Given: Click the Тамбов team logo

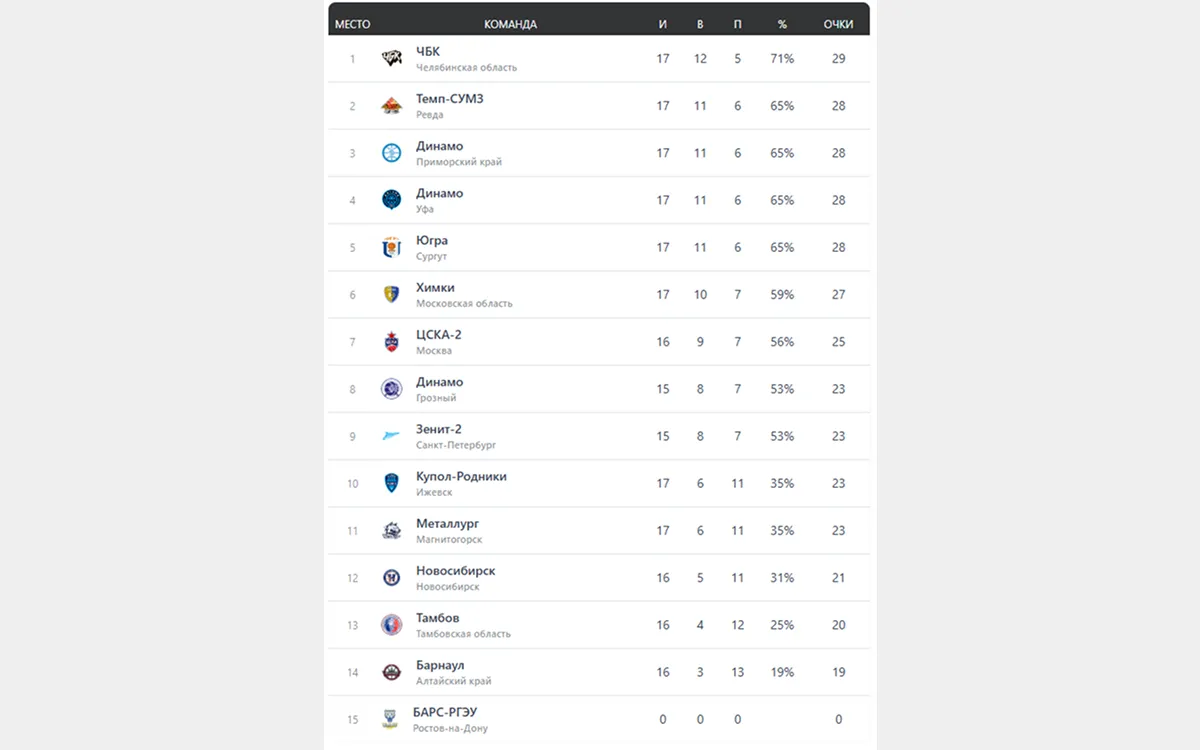Looking at the screenshot, I should 392,625.
